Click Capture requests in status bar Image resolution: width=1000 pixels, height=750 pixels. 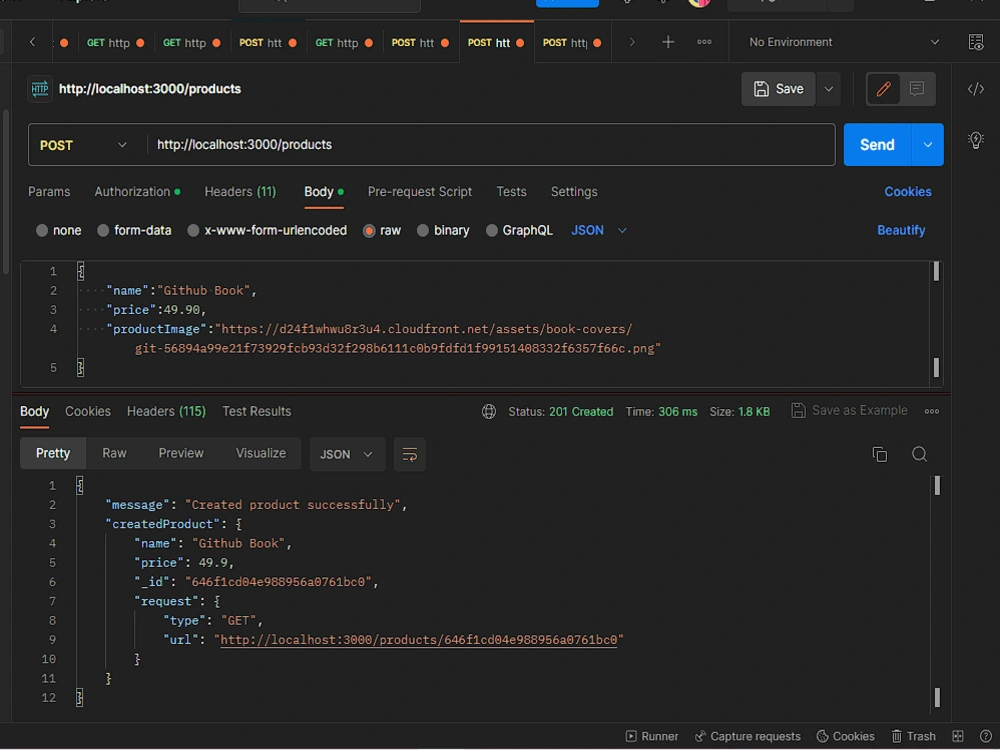747,736
